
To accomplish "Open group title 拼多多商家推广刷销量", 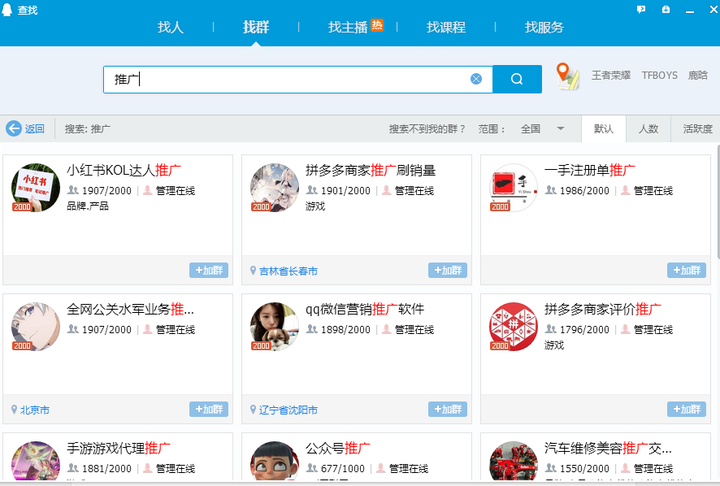I will pos(370,170).
